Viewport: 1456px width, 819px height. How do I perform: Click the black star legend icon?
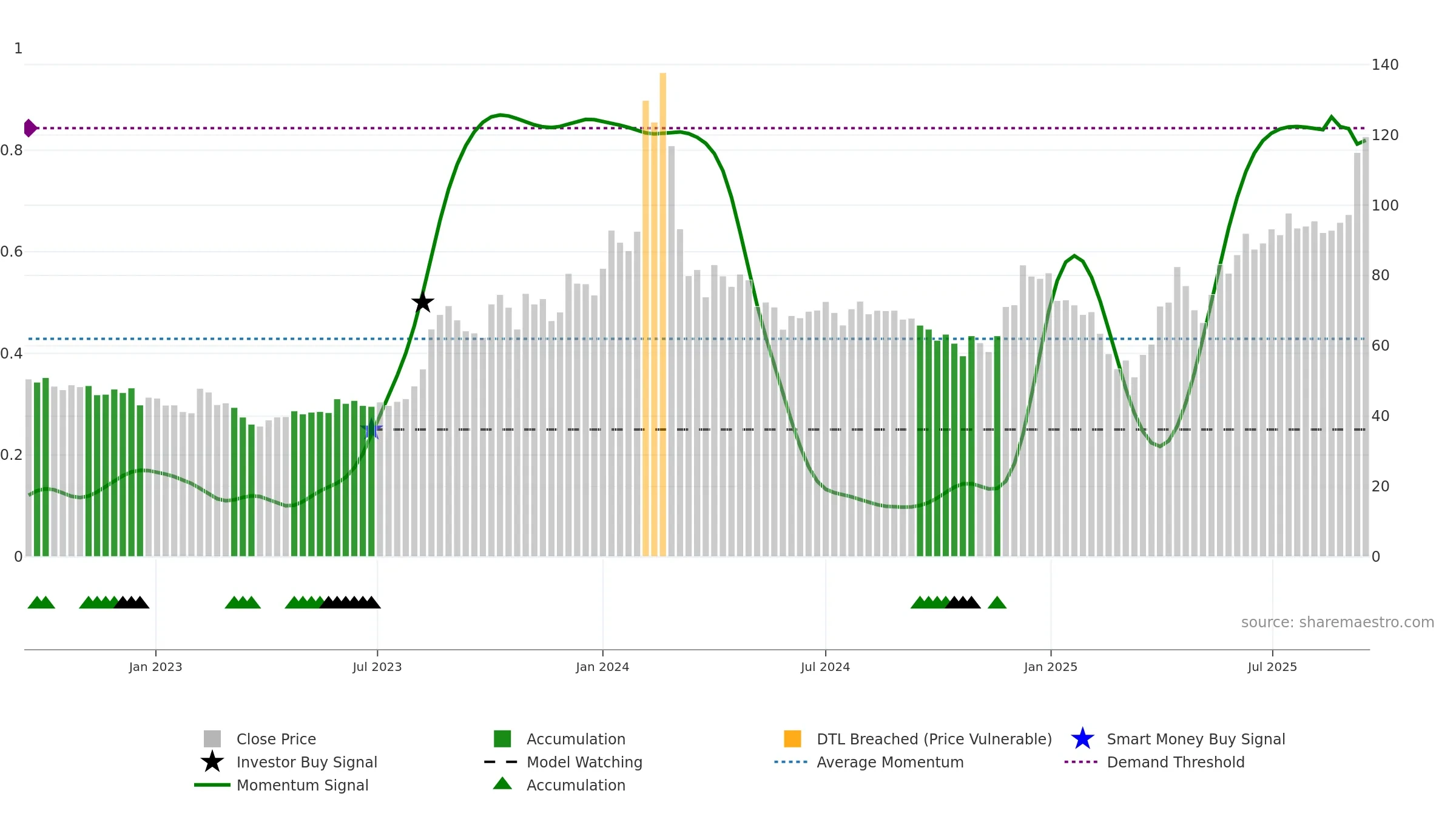click(212, 762)
